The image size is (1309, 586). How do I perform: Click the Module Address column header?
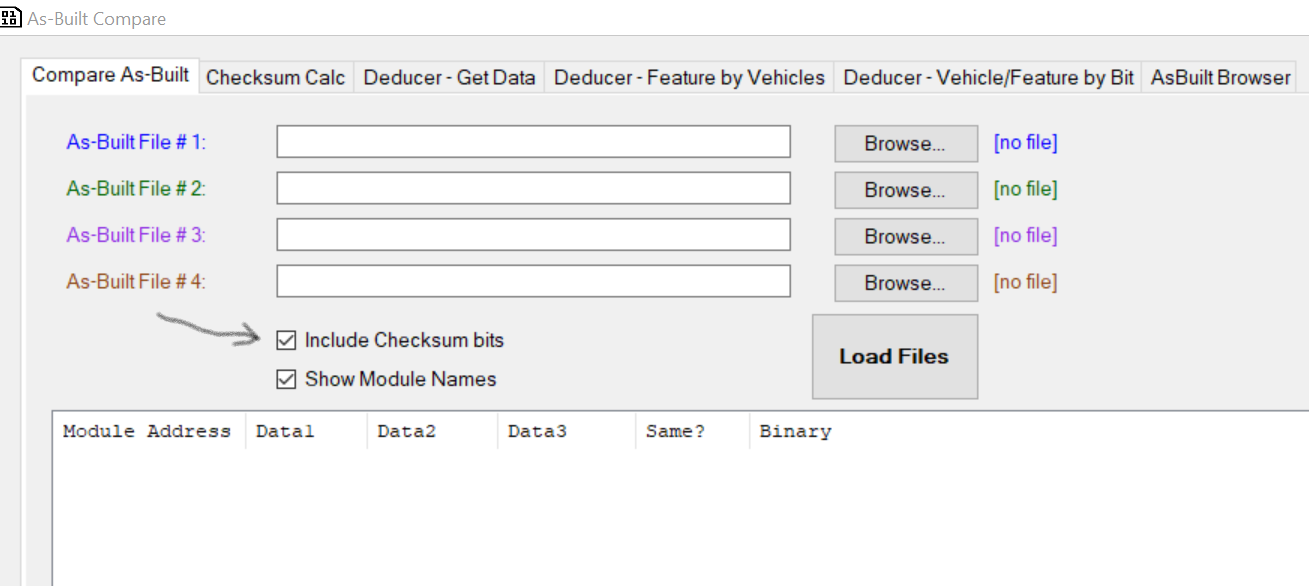coord(147,432)
